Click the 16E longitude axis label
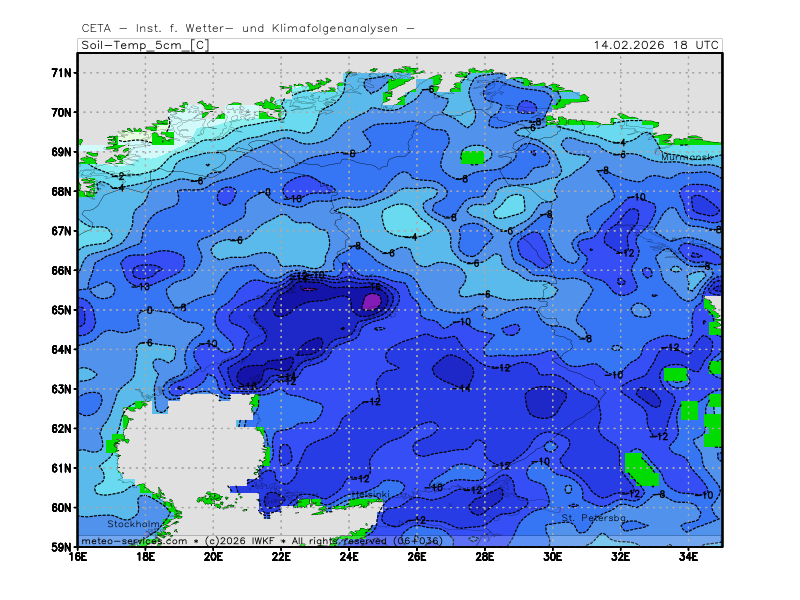The image size is (800, 600). click(78, 556)
